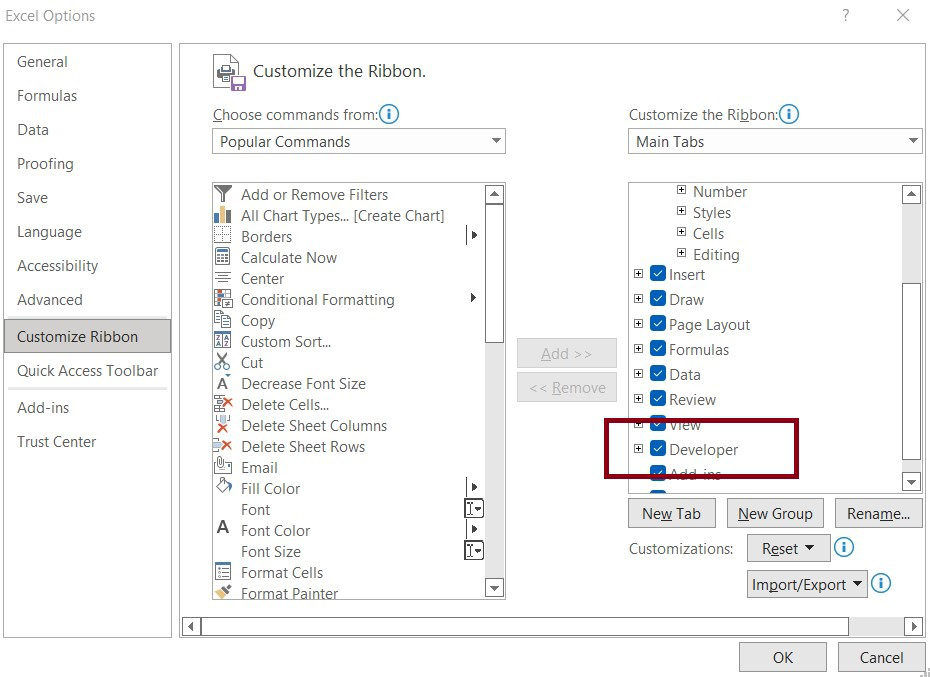
Task: Click the Borders grid icon
Action: point(222,236)
